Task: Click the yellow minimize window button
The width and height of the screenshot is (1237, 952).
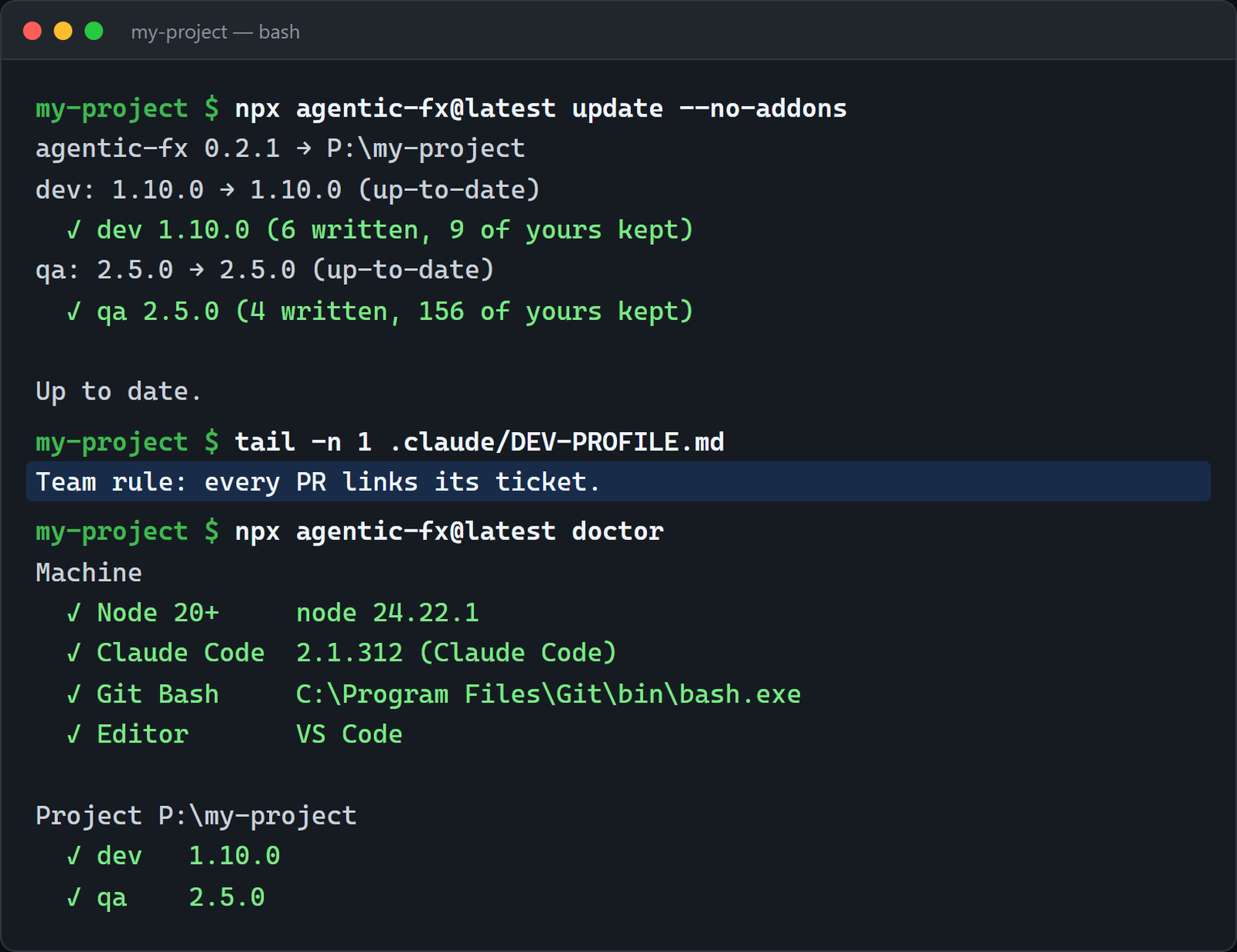Action: (63, 31)
